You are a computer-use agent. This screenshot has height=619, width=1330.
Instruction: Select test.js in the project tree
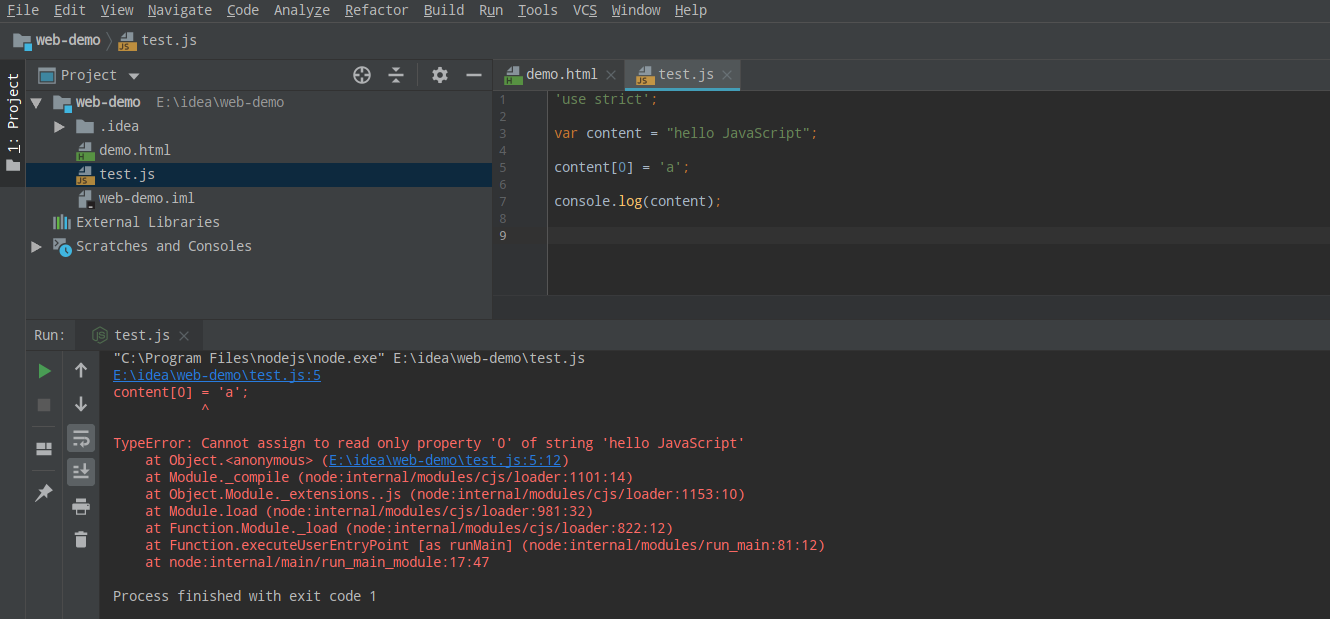tap(127, 174)
